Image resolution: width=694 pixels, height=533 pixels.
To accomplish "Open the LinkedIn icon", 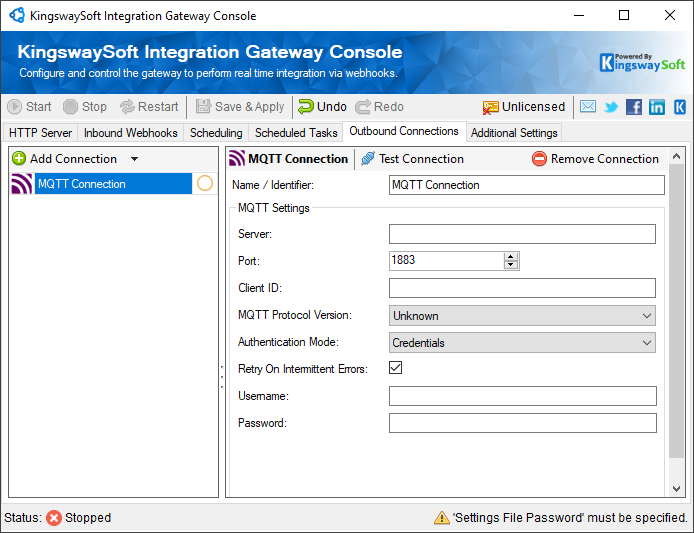I will 657,107.
